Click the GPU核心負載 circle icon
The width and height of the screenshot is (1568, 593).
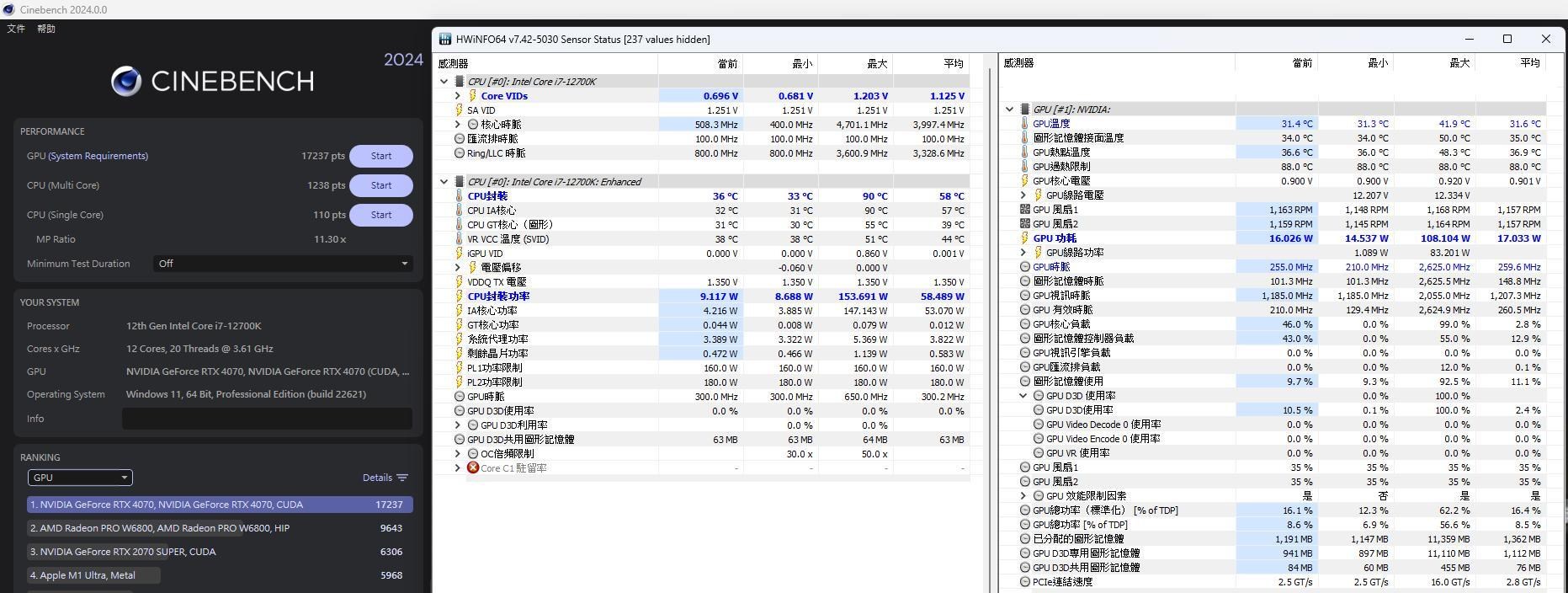click(x=1025, y=324)
